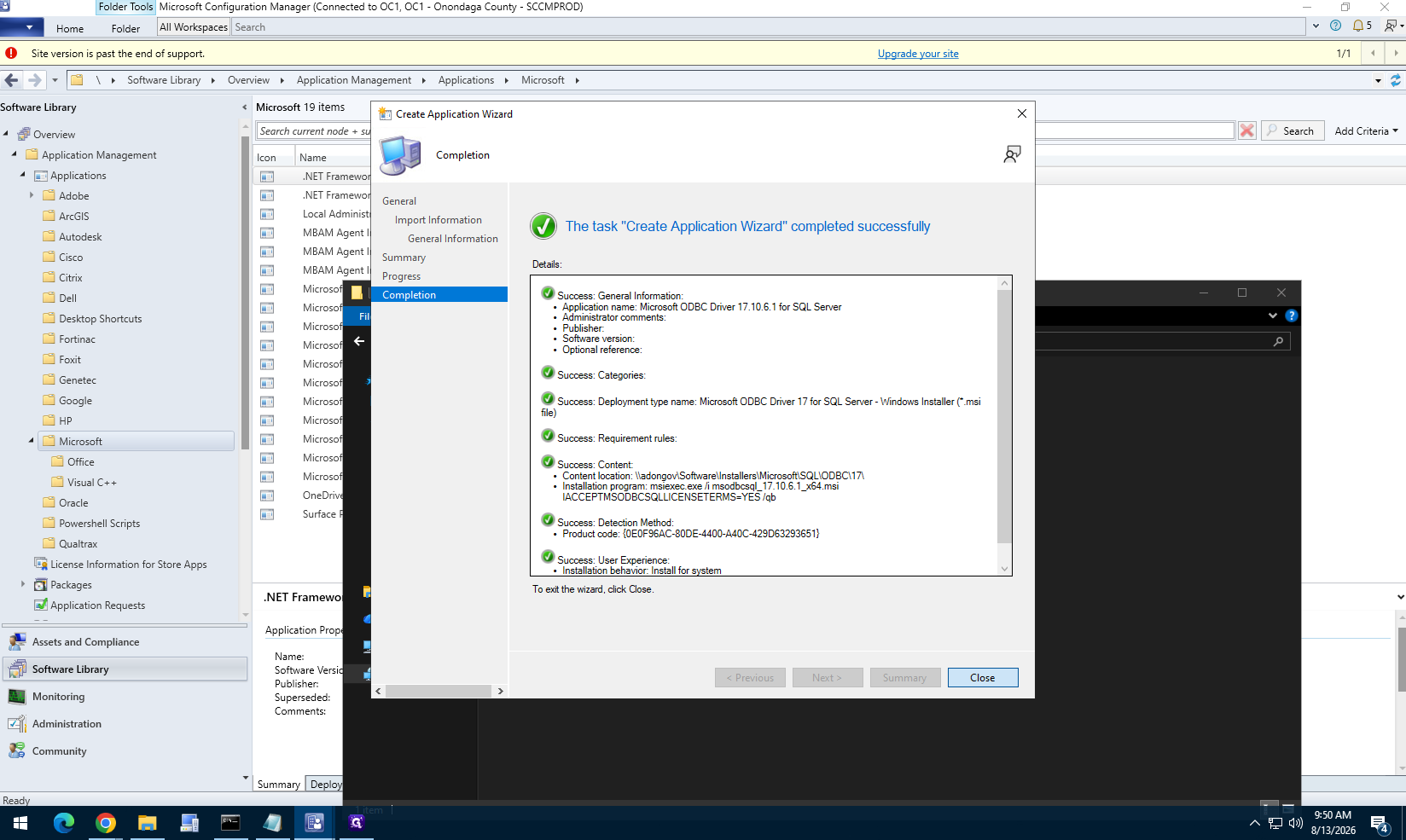Expand the Packages tree node
The width and height of the screenshot is (1406, 840).
pos(23,585)
